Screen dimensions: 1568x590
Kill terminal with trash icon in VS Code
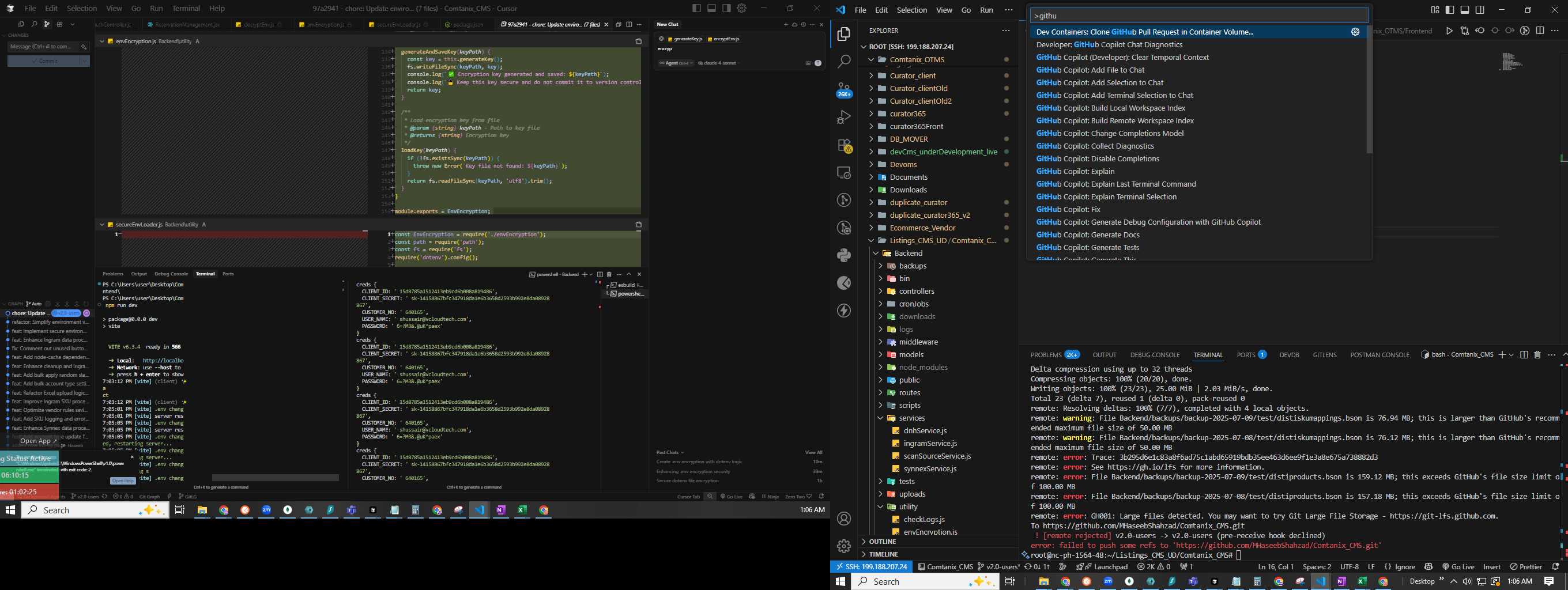tap(1537, 354)
